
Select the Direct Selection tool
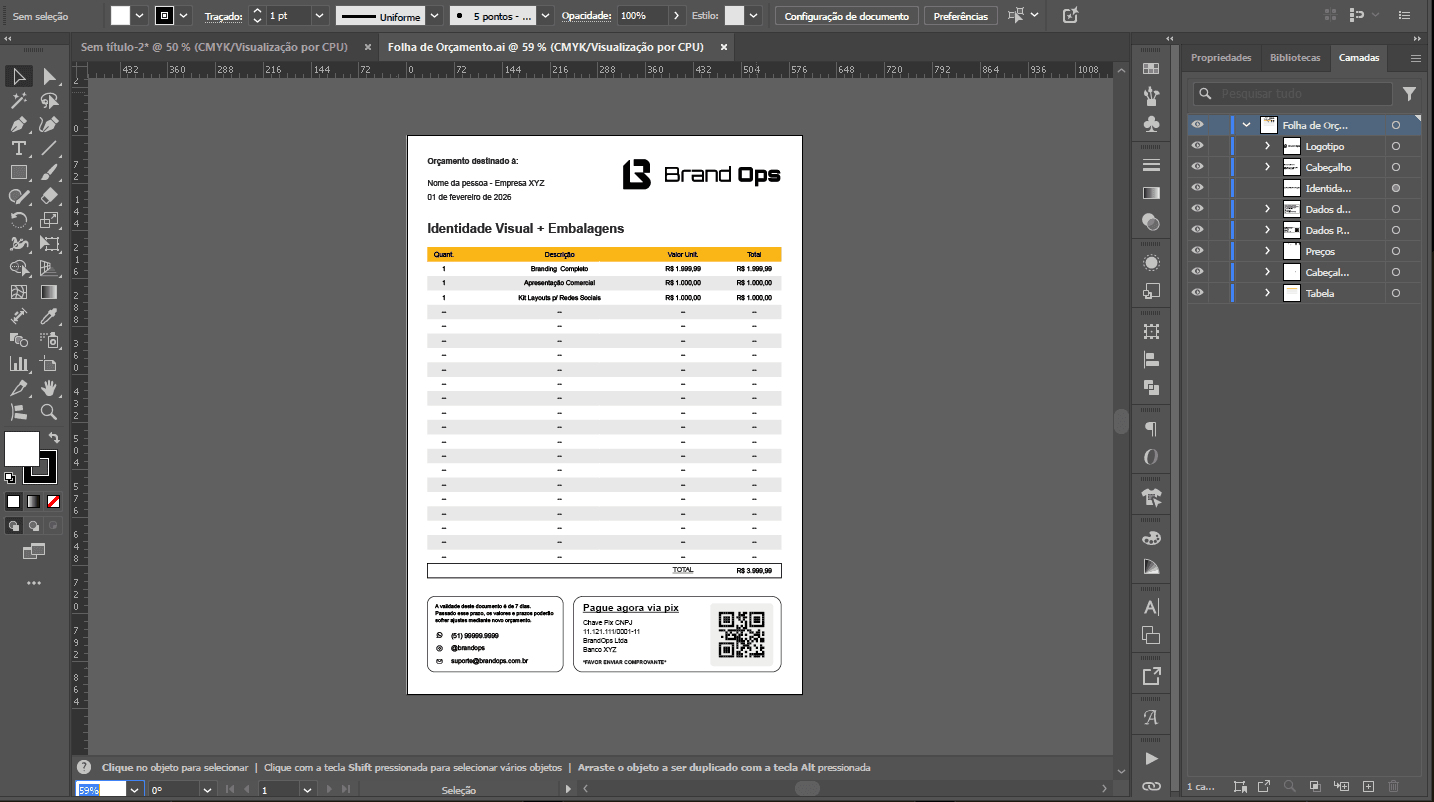pos(49,77)
